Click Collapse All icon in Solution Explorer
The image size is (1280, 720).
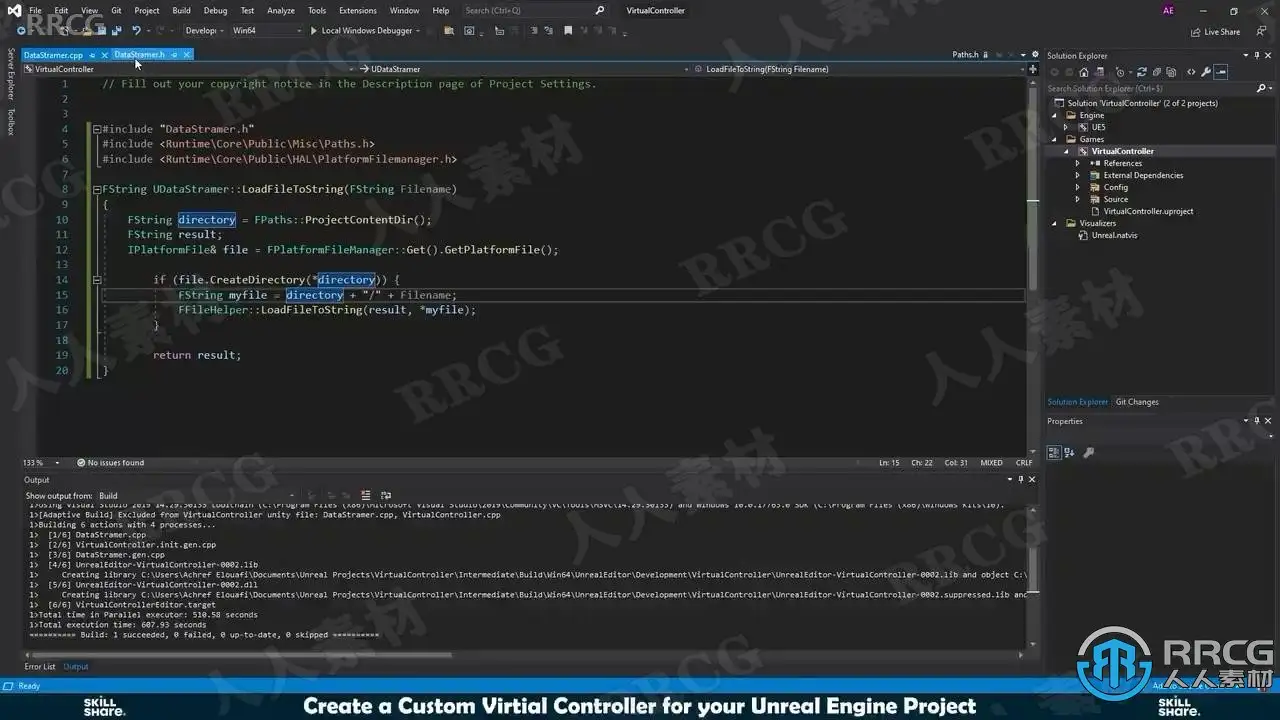(x=1156, y=72)
